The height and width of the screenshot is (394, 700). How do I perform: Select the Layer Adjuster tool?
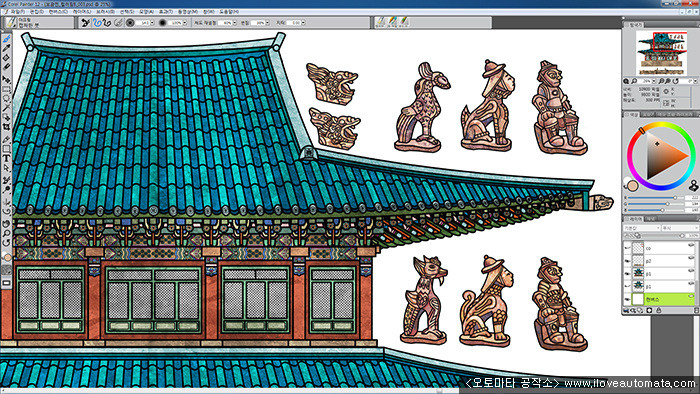(x=6, y=80)
